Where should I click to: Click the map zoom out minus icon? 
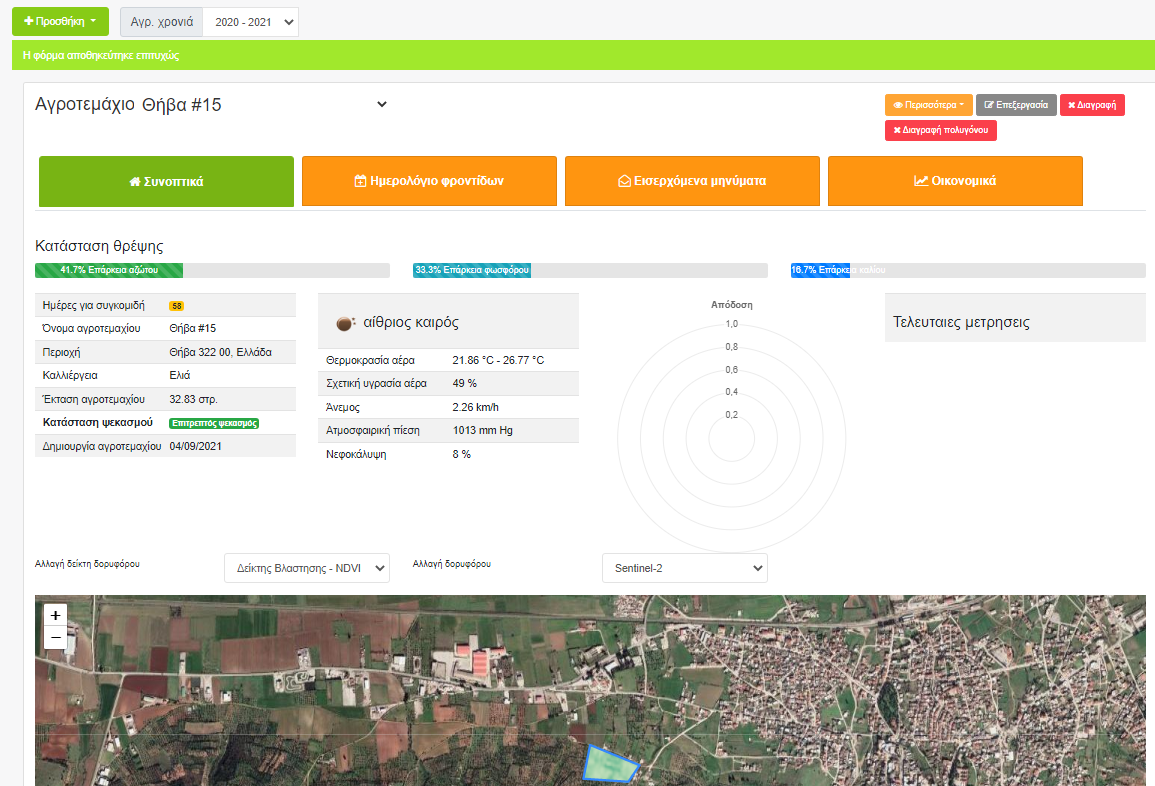[55, 637]
